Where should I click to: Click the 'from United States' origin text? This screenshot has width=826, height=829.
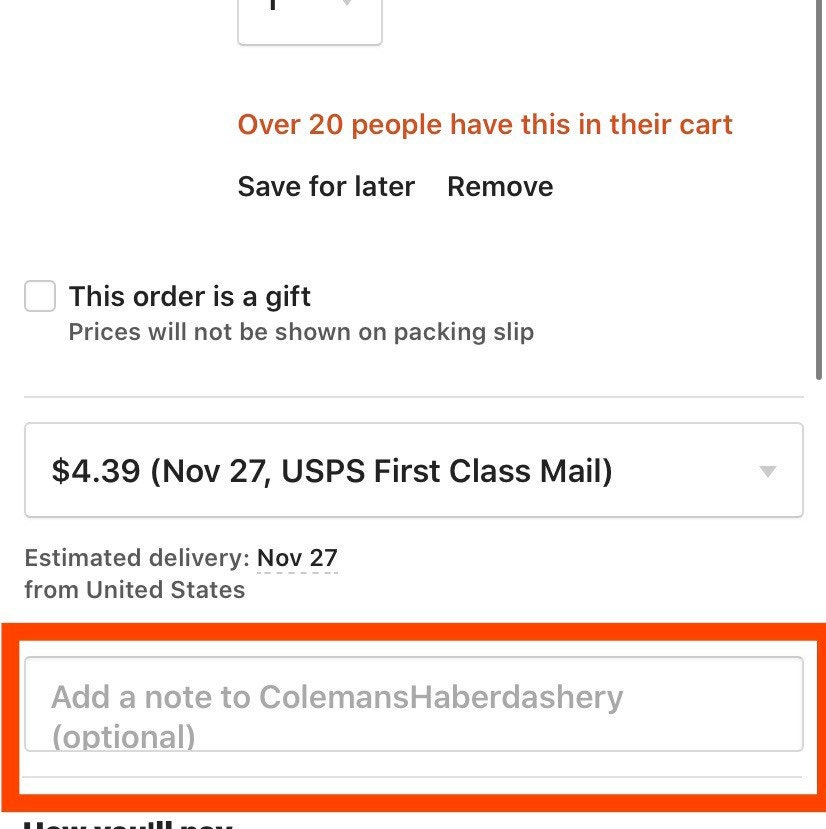pos(135,589)
